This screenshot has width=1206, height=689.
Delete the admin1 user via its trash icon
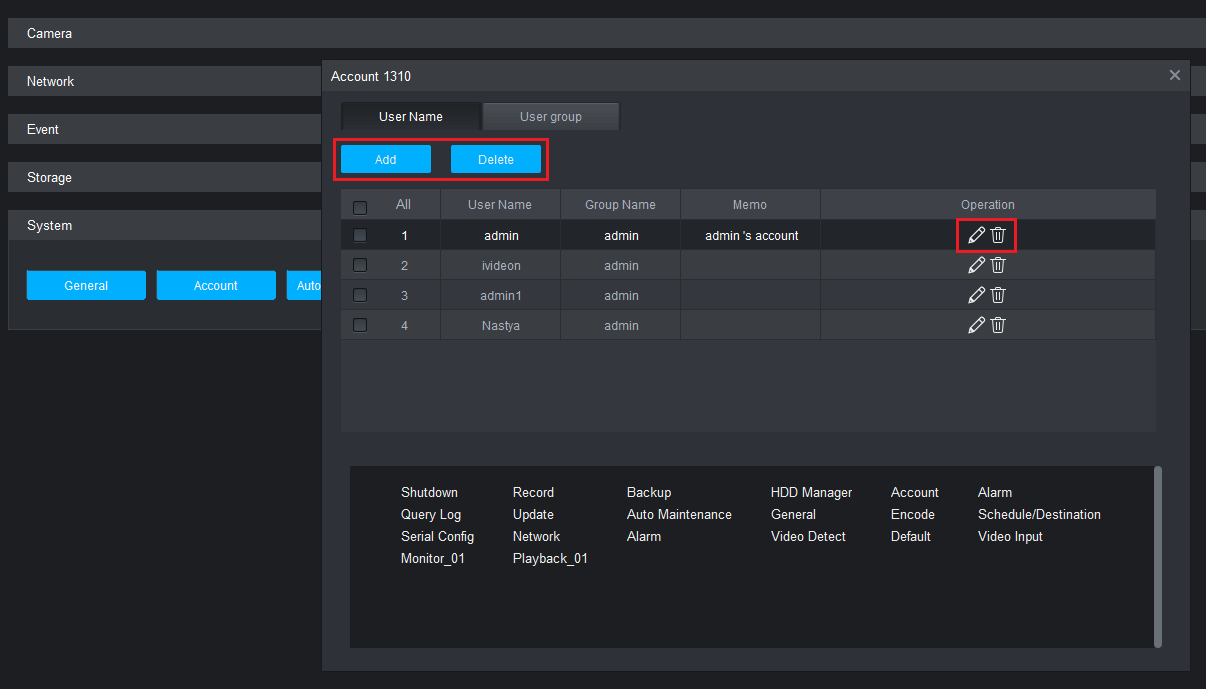point(998,295)
